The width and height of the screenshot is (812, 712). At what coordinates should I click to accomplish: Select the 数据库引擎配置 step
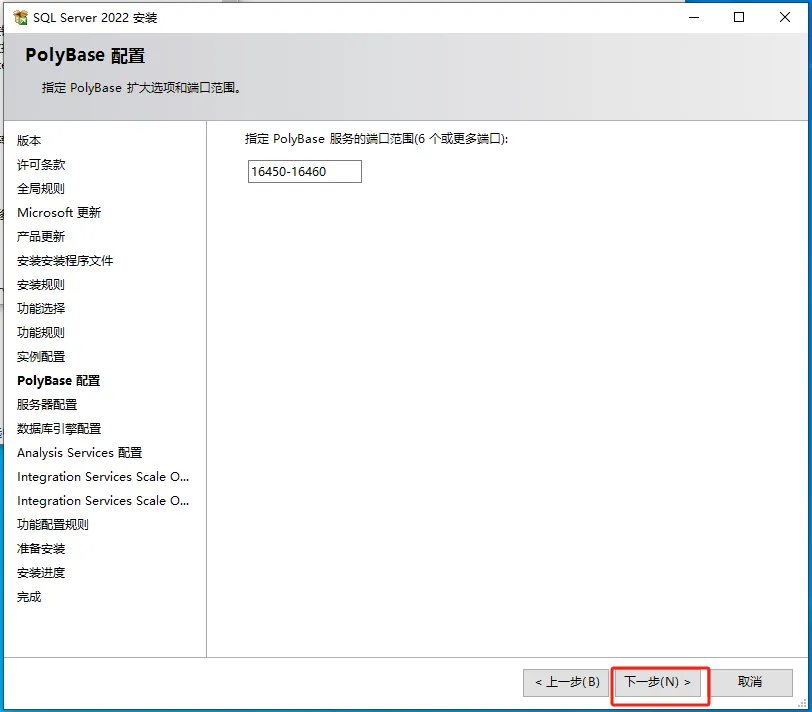pyautogui.click(x=59, y=428)
